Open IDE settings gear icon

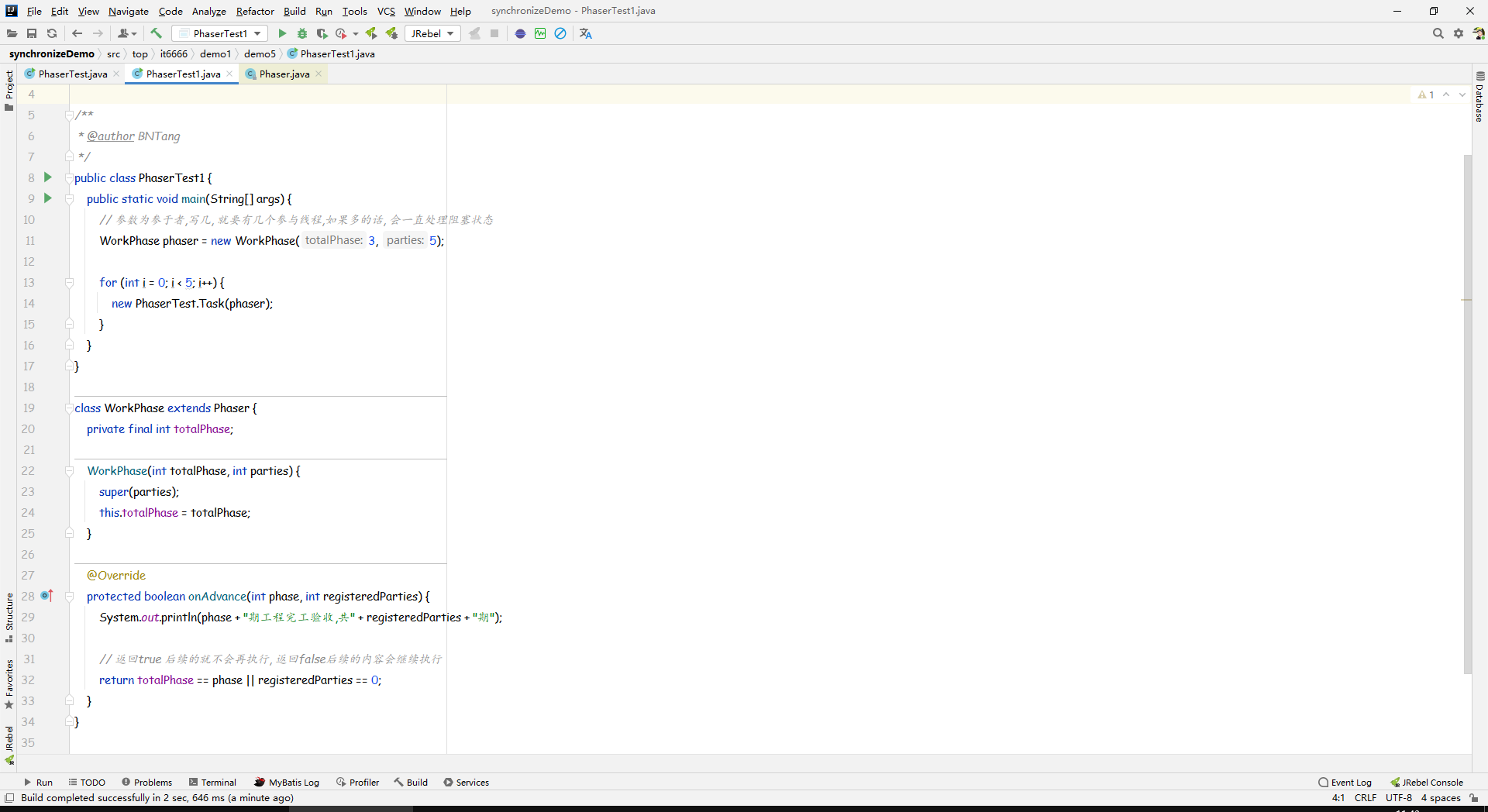point(1459,33)
